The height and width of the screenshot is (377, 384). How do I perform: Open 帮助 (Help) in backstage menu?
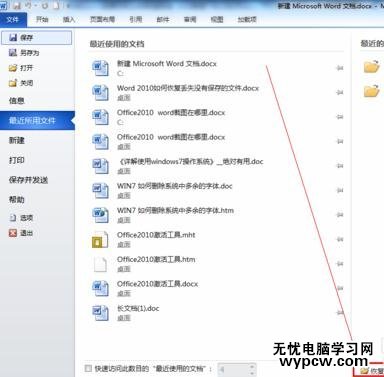17,200
